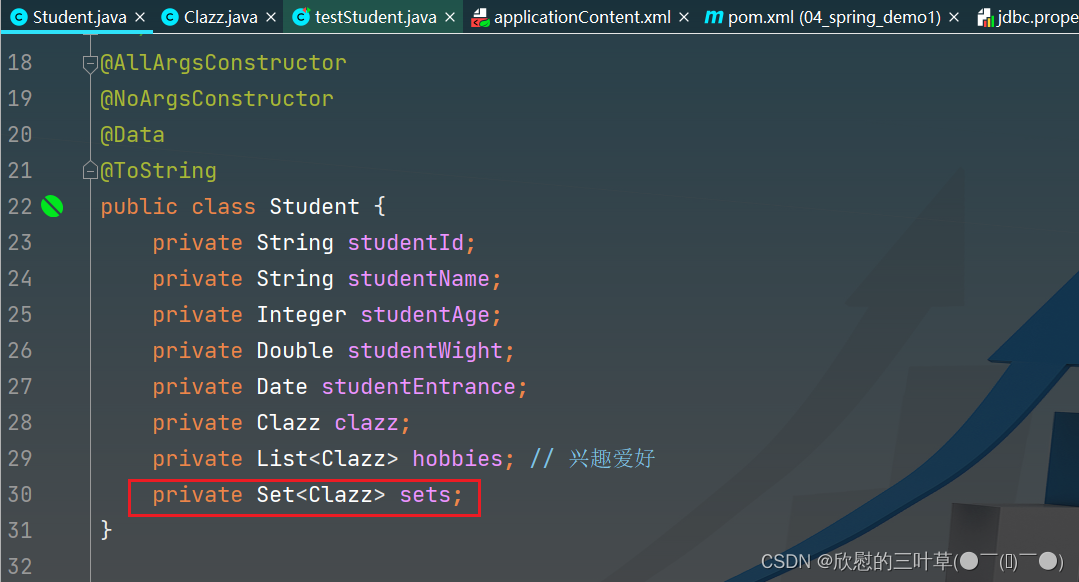Image resolution: width=1079 pixels, height=582 pixels.
Task: Click the @Data annotation
Action: [x=132, y=135]
